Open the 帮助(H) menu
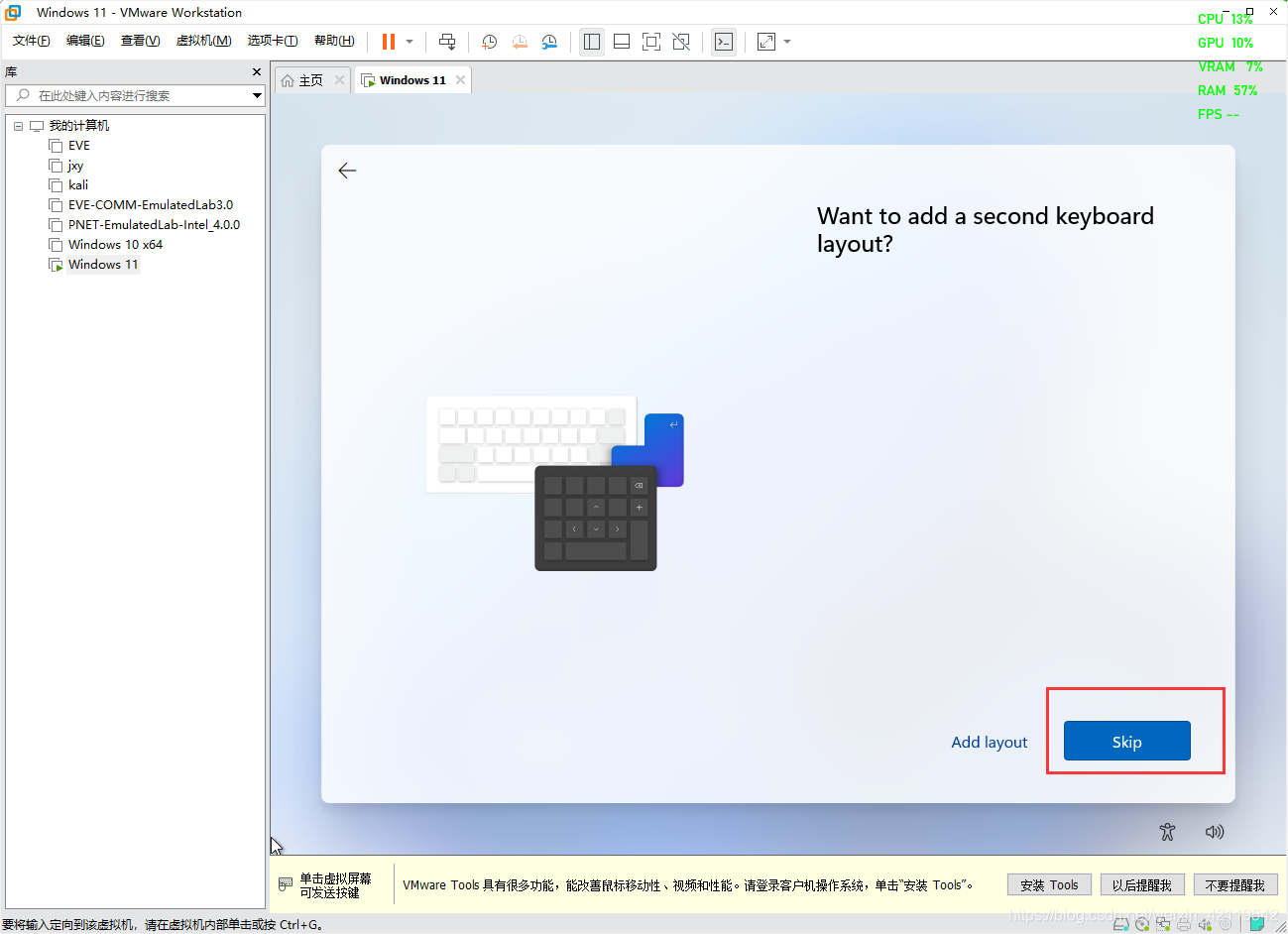Viewport: 1288px width, 934px height. [x=334, y=41]
